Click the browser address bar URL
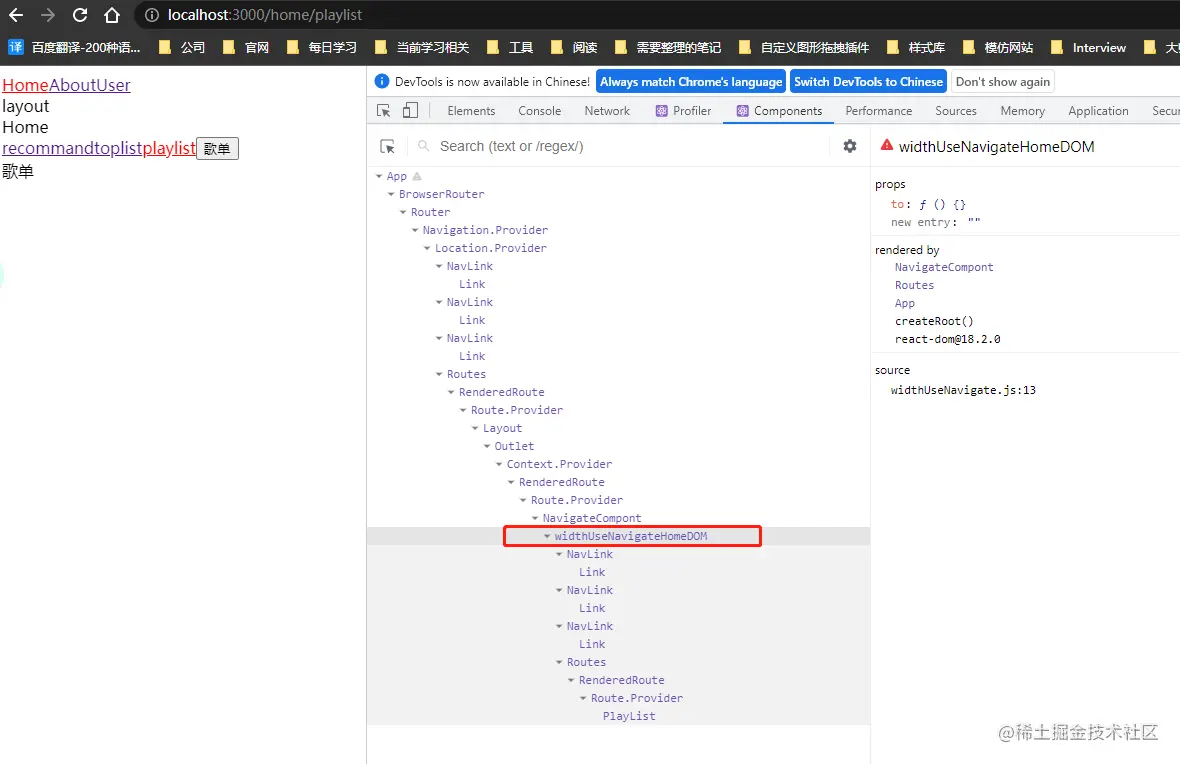Screen dimensions: 1180x764 point(265,15)
